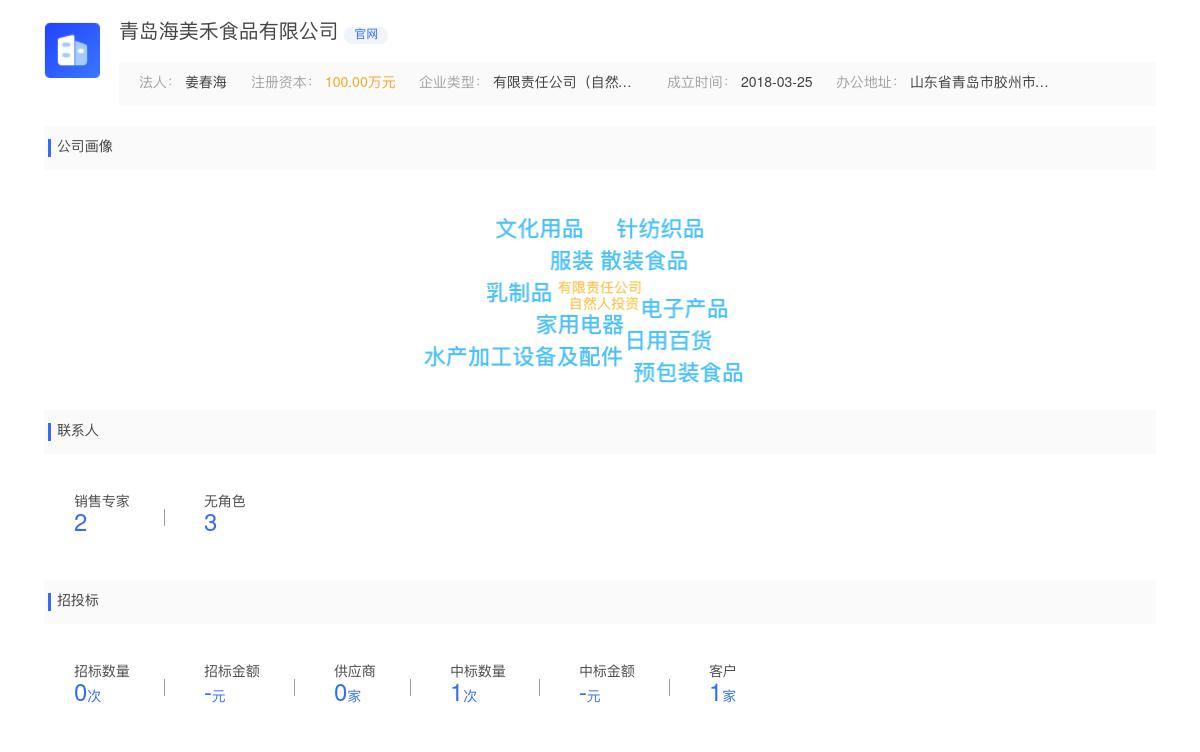Select 乳制品 keyword in the word cloud

click(x=517, y=293)
